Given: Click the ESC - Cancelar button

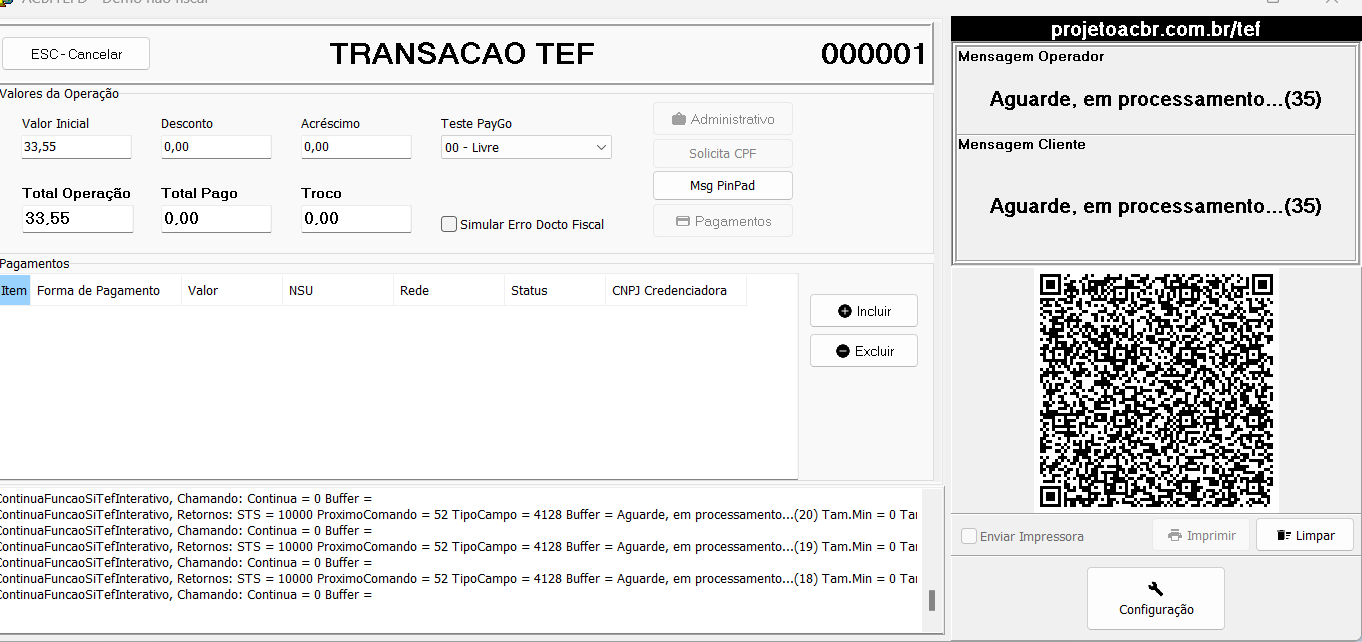Looking at the screenshot, I should point(76,54).
